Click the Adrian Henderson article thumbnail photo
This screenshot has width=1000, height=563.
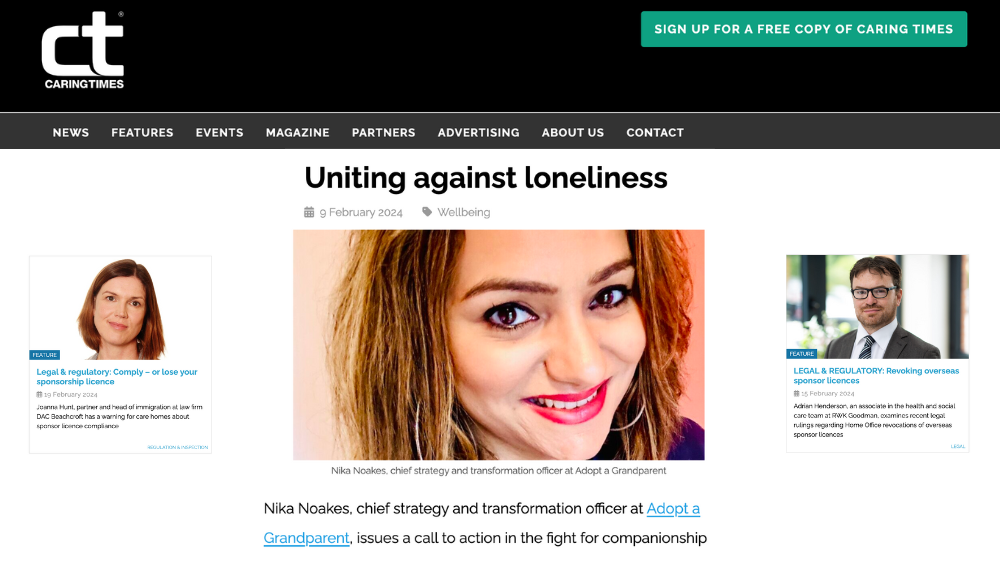877,307
